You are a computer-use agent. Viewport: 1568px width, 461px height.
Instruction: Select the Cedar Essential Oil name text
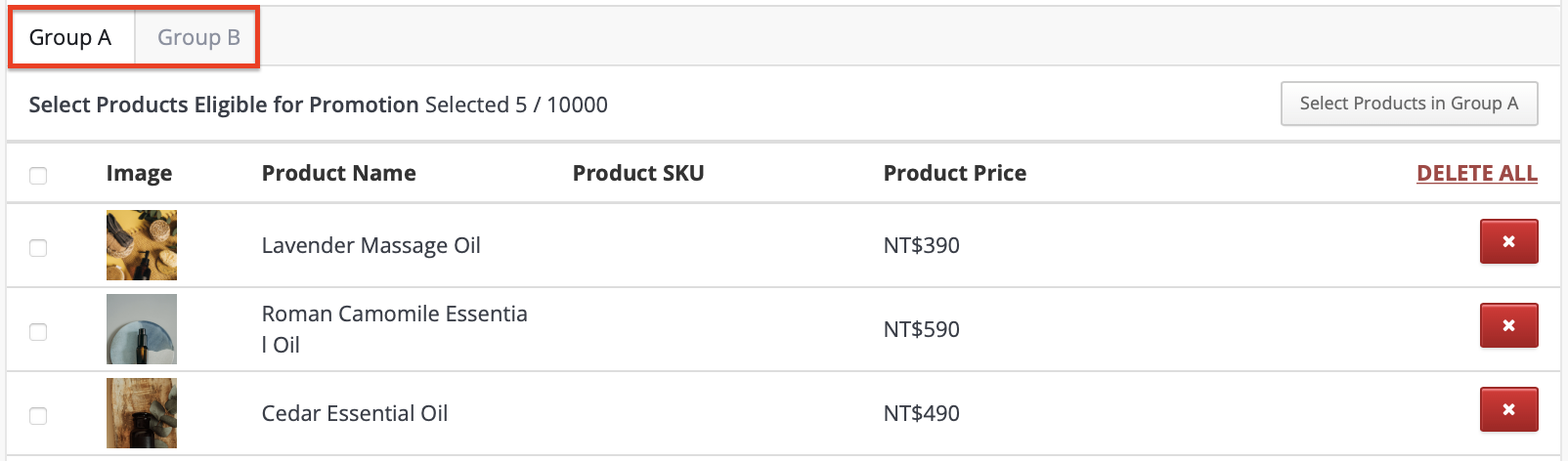point(354,413)
